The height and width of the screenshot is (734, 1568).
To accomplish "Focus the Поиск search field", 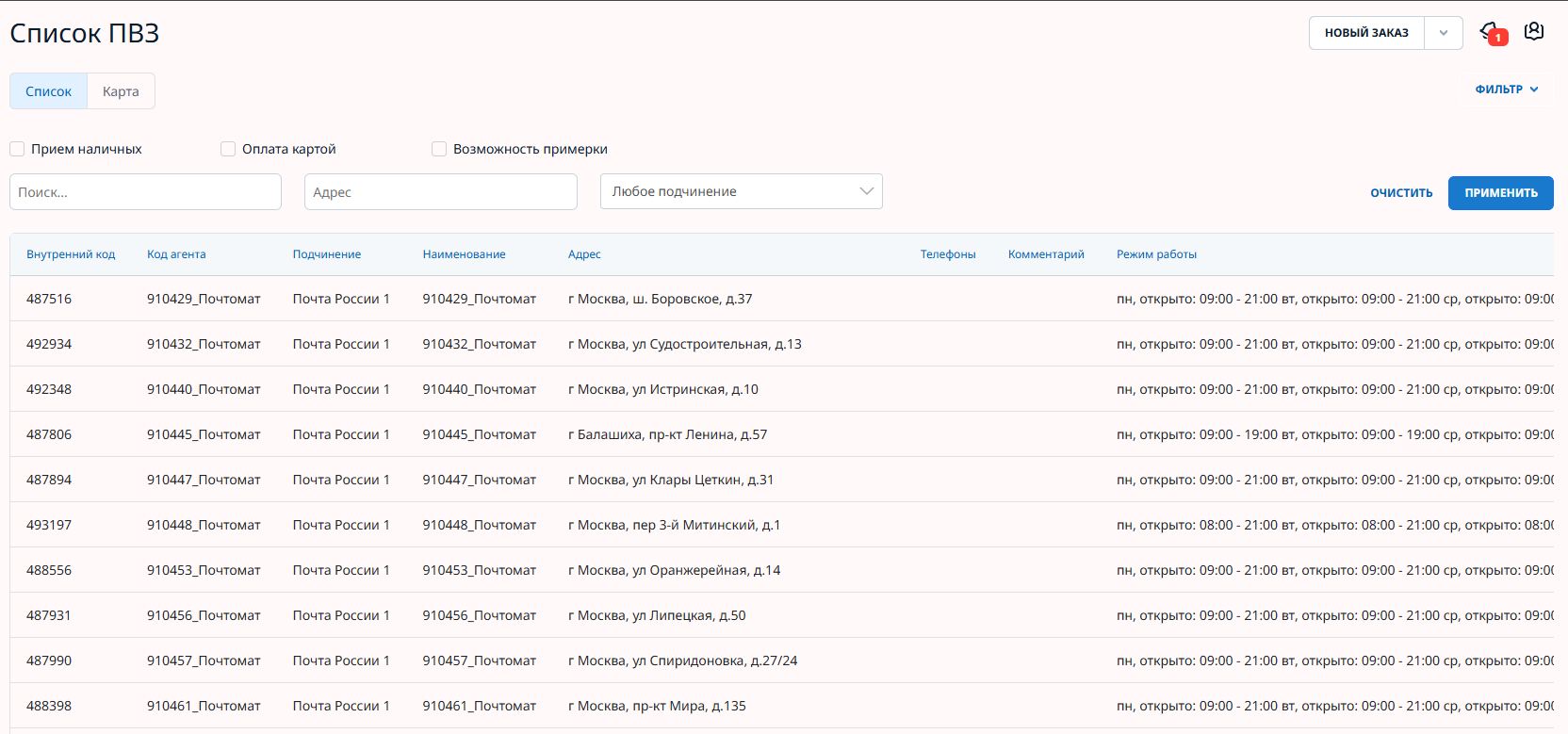I will 145,192.
